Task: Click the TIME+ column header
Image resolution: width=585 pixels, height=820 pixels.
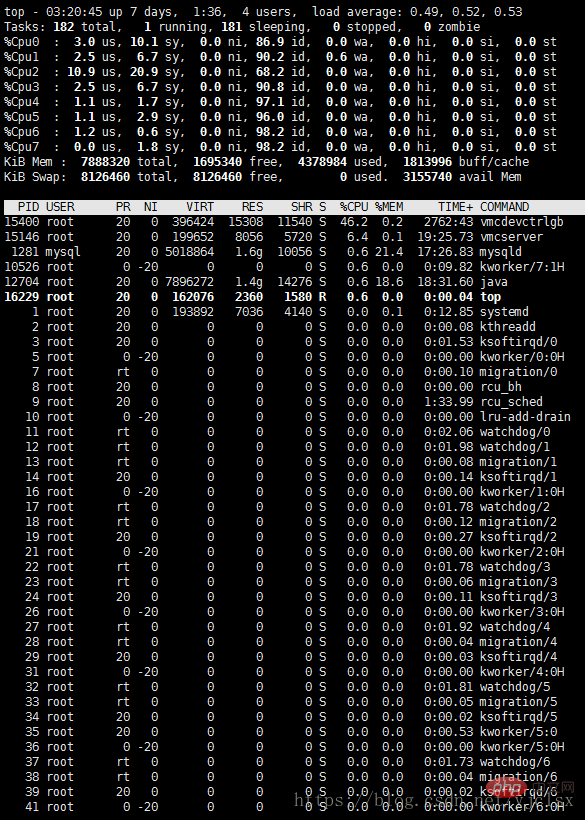Action: (455, 207)
